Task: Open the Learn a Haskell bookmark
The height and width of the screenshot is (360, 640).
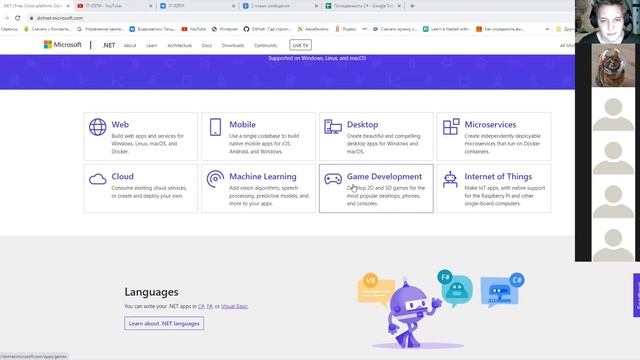Action: 446,29
